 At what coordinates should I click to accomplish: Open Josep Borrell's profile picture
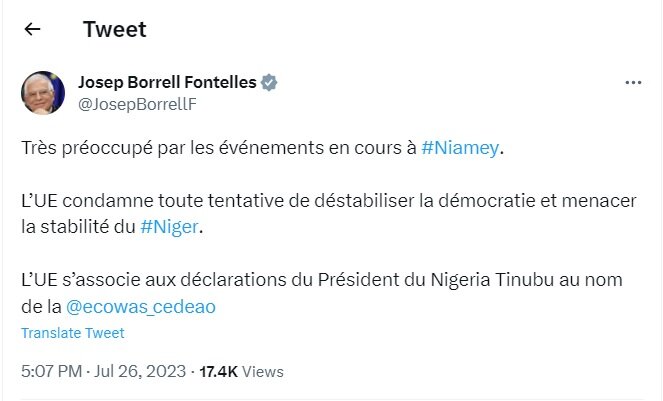(44, 92)
